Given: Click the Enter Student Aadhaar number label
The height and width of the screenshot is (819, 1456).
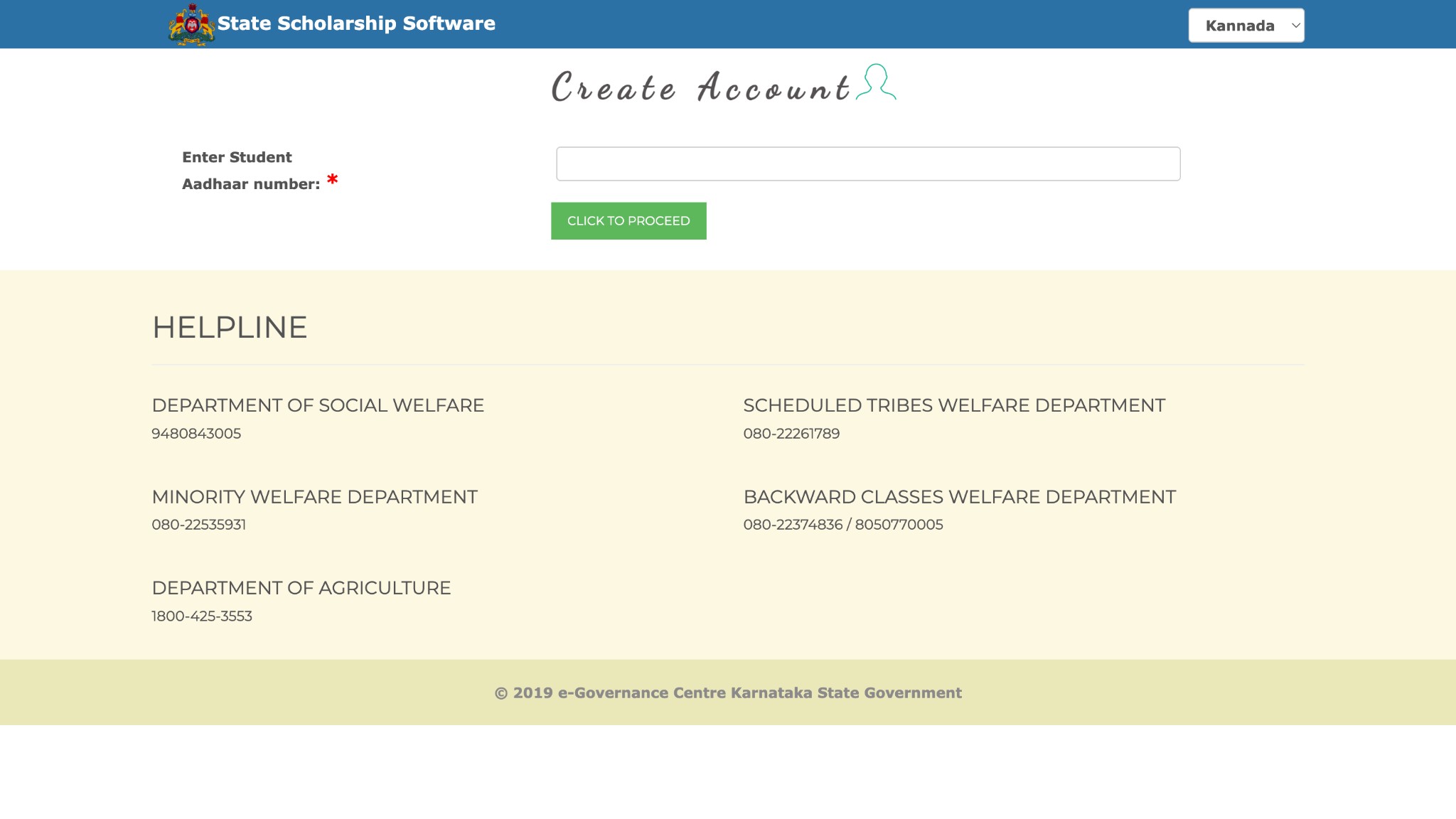Looking at the screenshot, I should point(250,171).
